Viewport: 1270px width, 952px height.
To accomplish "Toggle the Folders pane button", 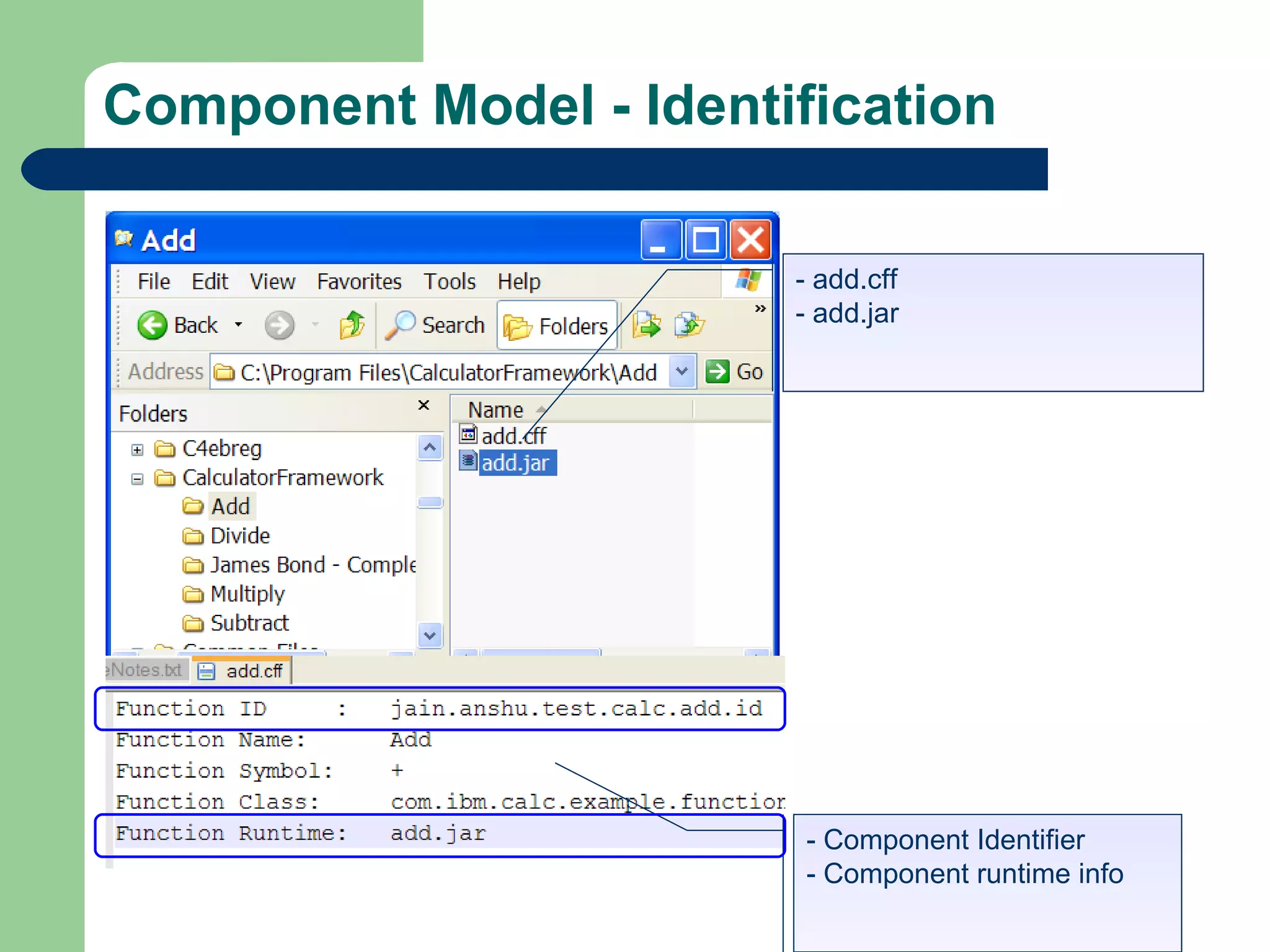I will (556, 326).
